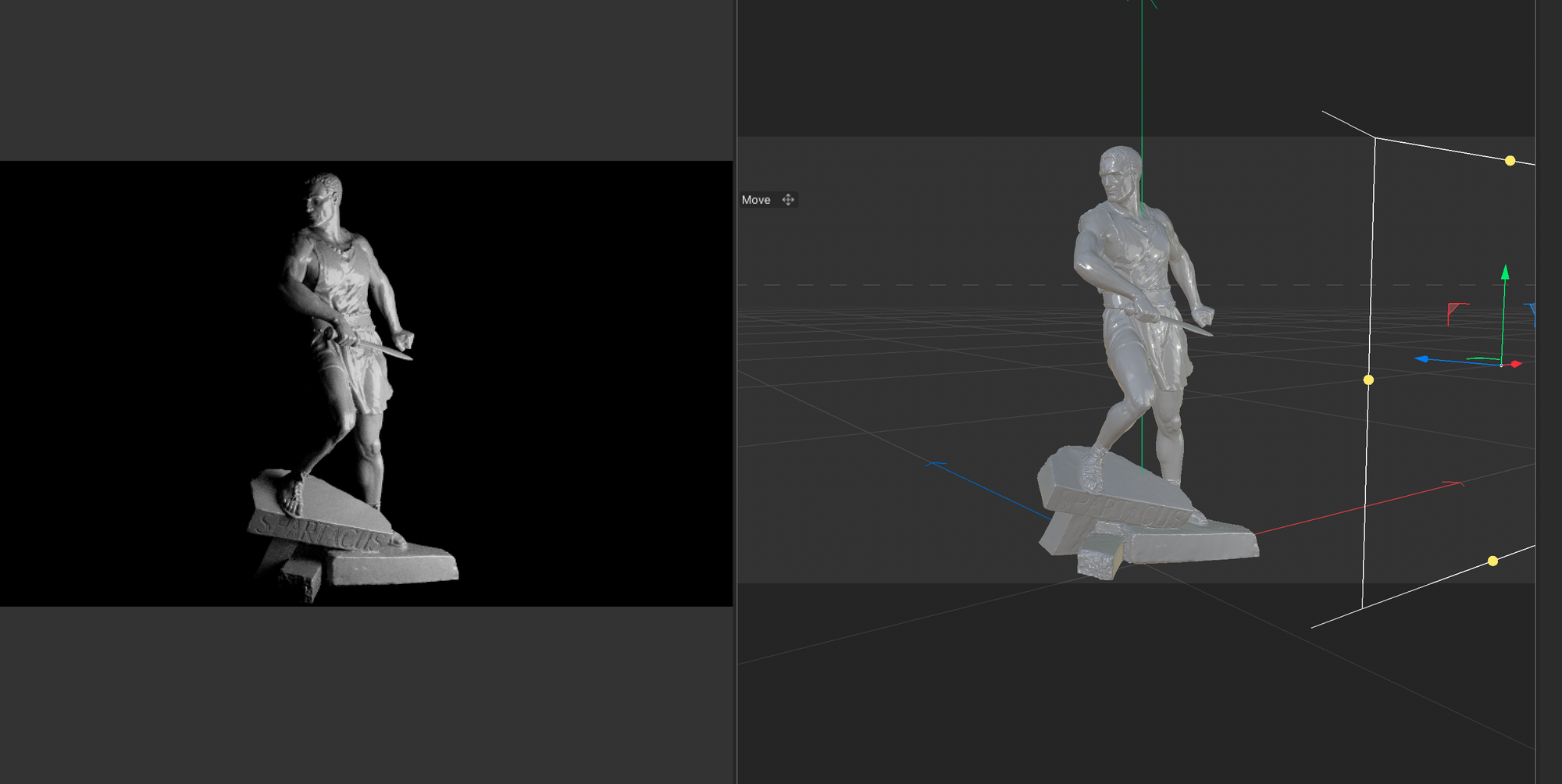Viewport: 1562px width, 784px height.
Task: Select the Move tool crosshair icon
Action: (x=788, y=200)
